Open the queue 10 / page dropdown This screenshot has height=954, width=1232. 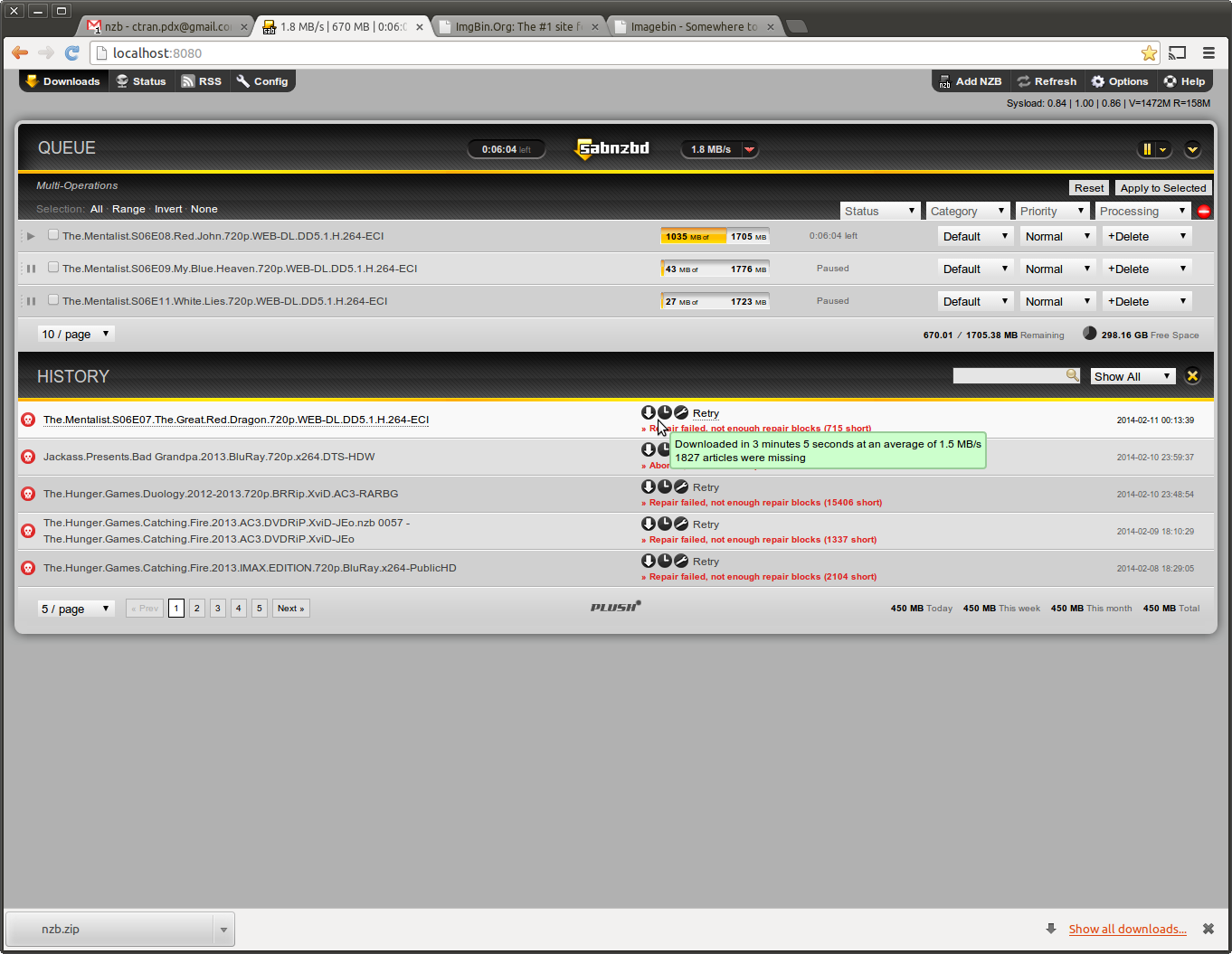tap(75, 334)
